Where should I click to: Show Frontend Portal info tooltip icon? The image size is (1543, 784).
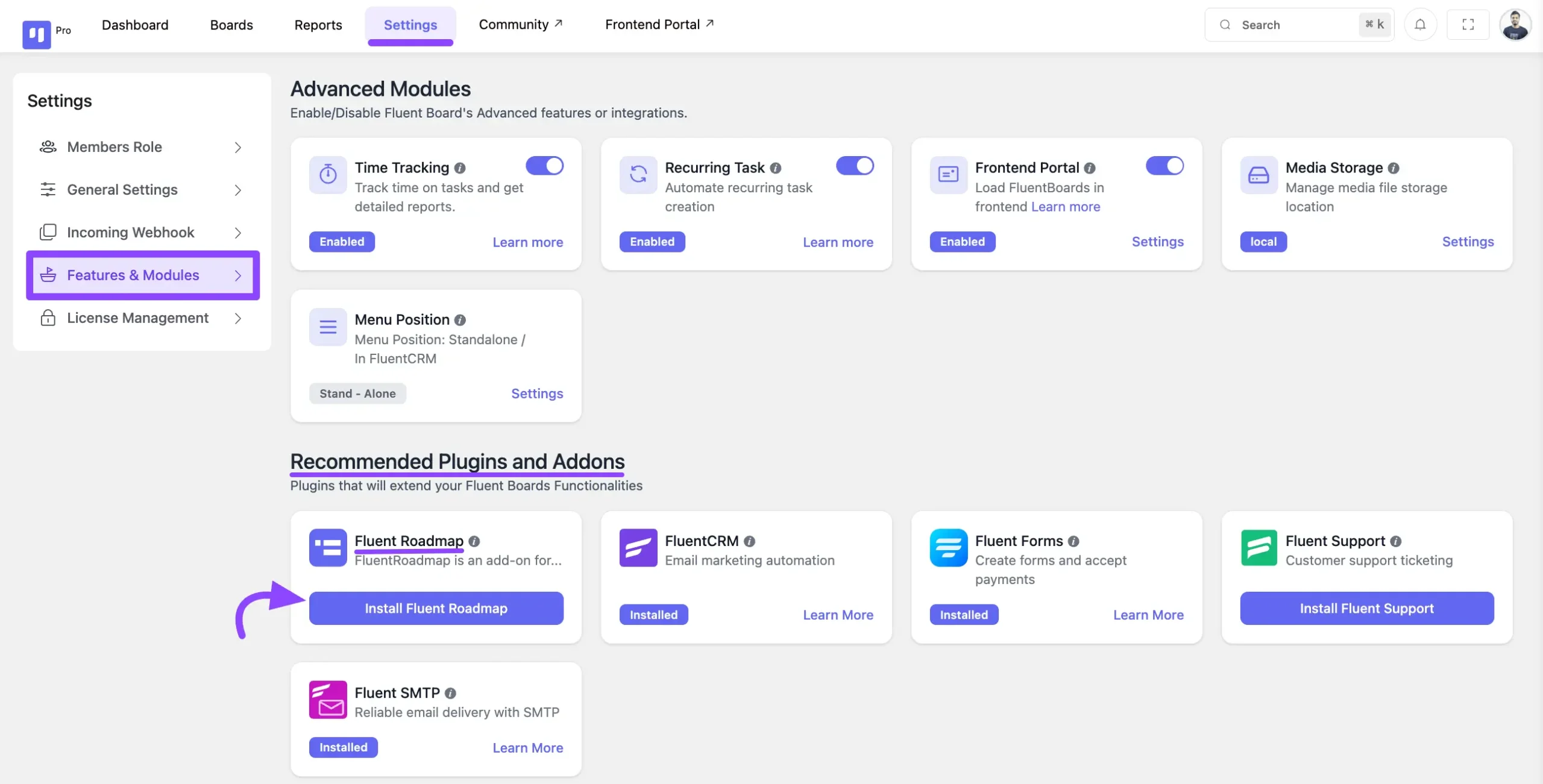click(1090, 168)
